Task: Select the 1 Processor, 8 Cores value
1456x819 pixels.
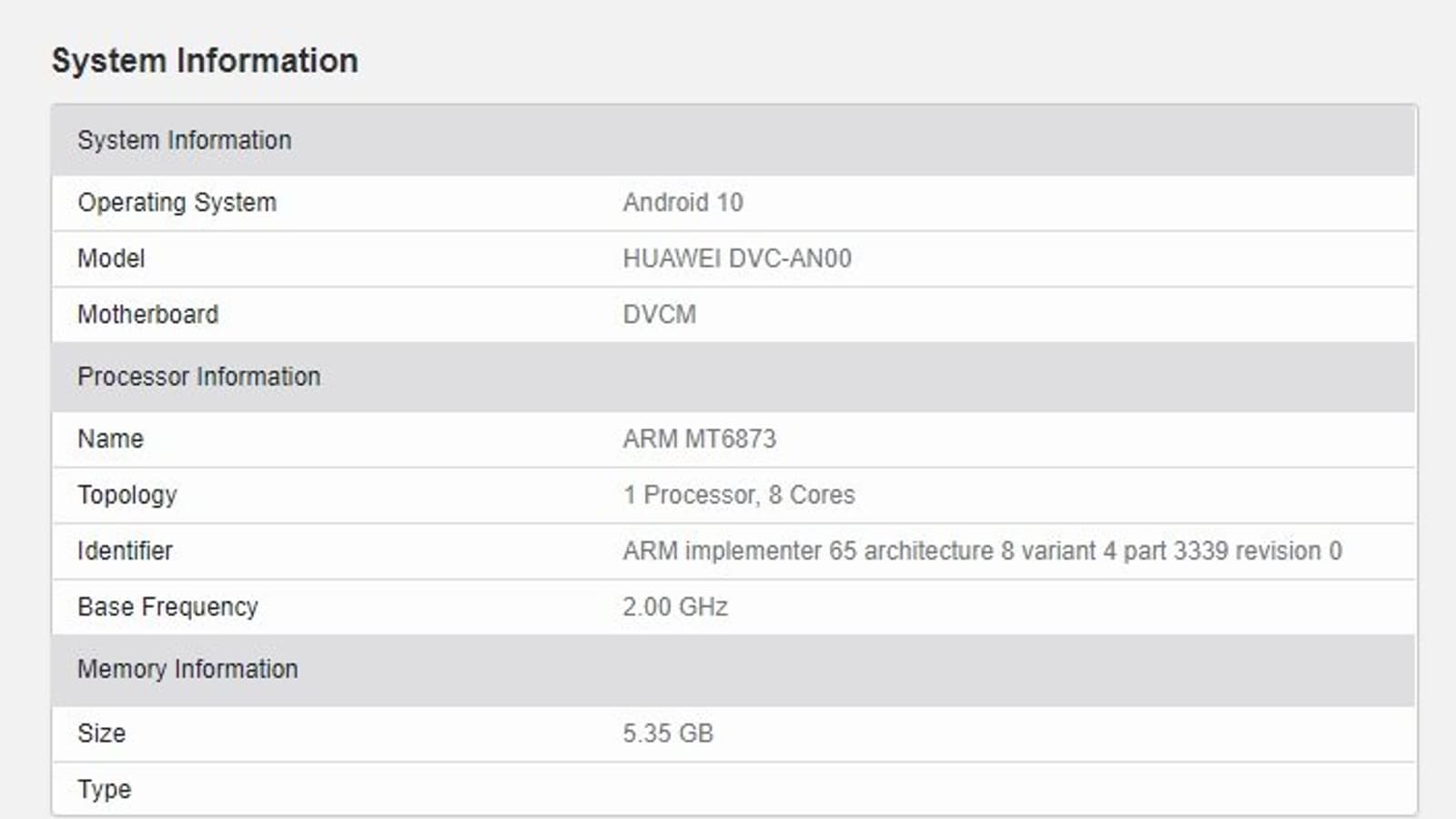Action: [x=739, y=495]
